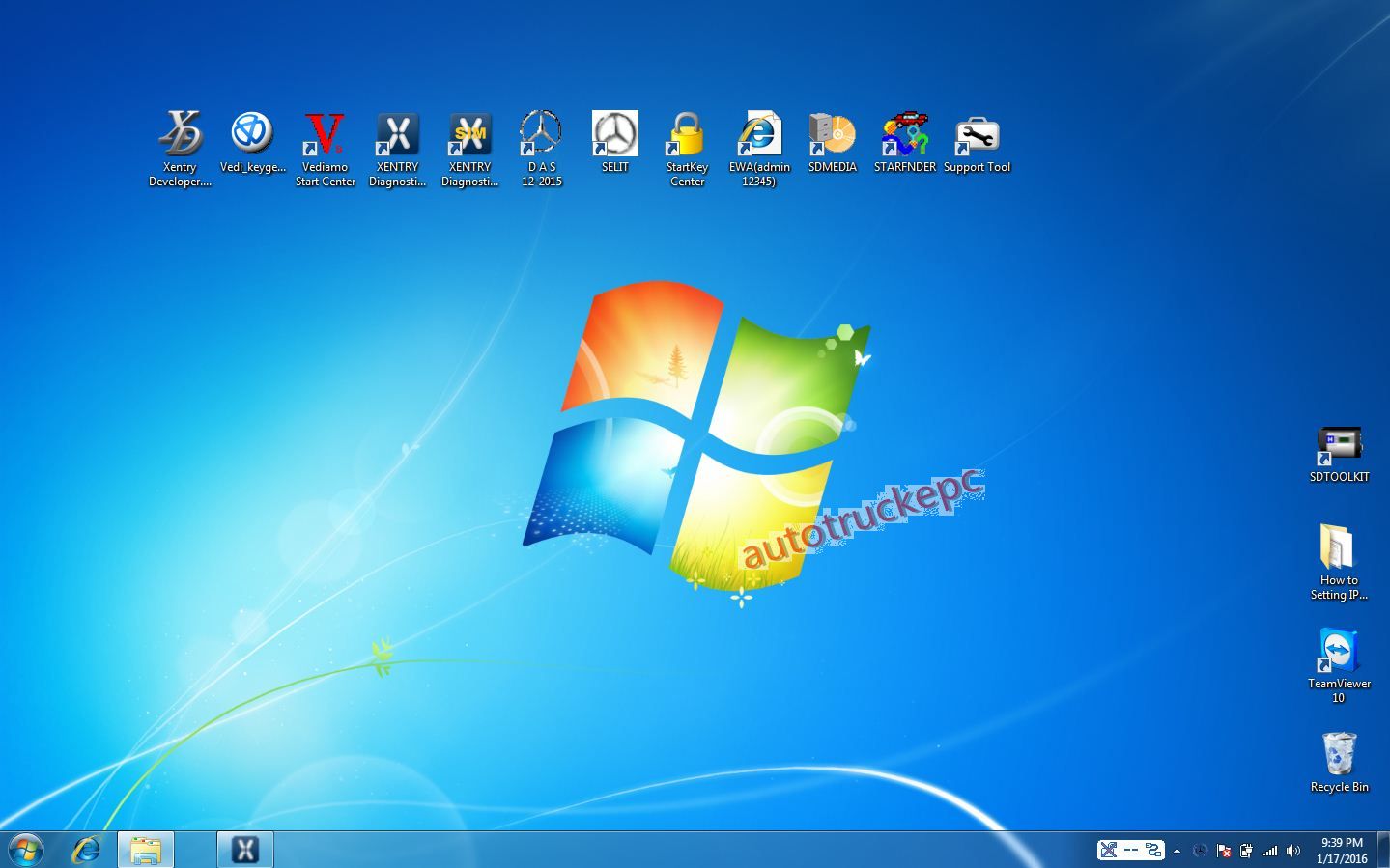Click the Show desktop strip
This screenshot has height=868, width=1390.
1383,850
